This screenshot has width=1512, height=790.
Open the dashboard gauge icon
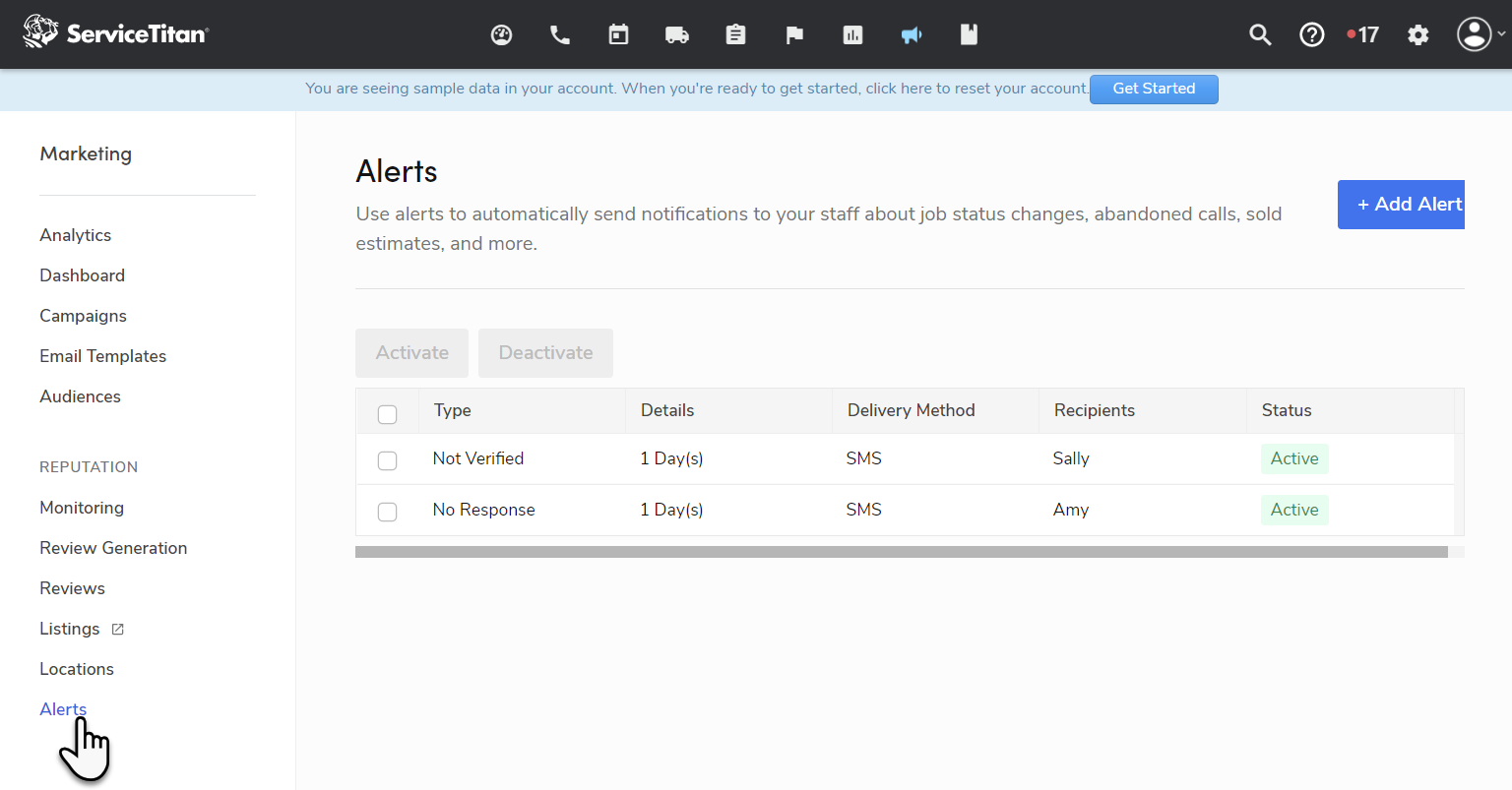(x=501, y=35)
